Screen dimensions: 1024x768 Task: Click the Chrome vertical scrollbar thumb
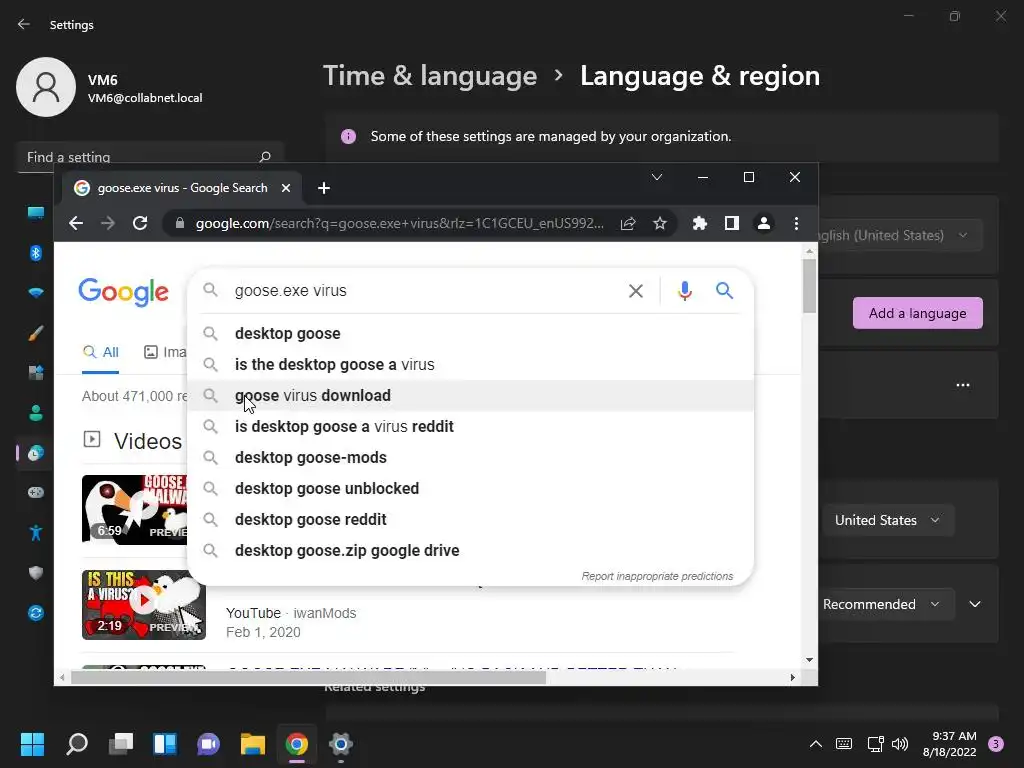(809, 285)
